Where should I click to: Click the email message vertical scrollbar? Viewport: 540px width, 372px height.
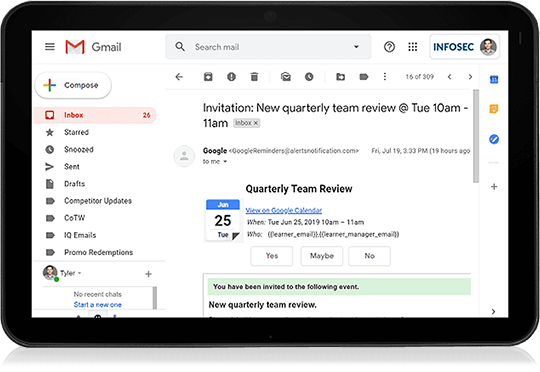pyautogui.click(x=476, y=136)
